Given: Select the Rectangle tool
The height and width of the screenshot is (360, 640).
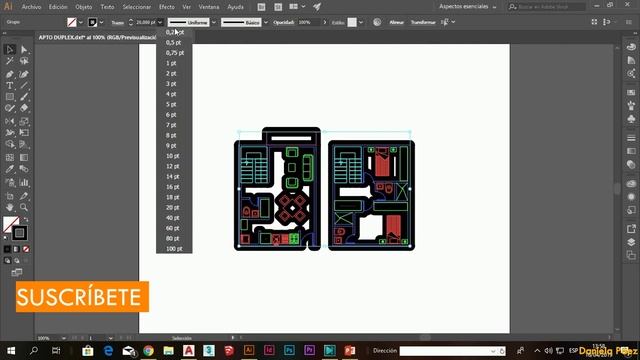Looking at the screenshot, I should (10, 97).
